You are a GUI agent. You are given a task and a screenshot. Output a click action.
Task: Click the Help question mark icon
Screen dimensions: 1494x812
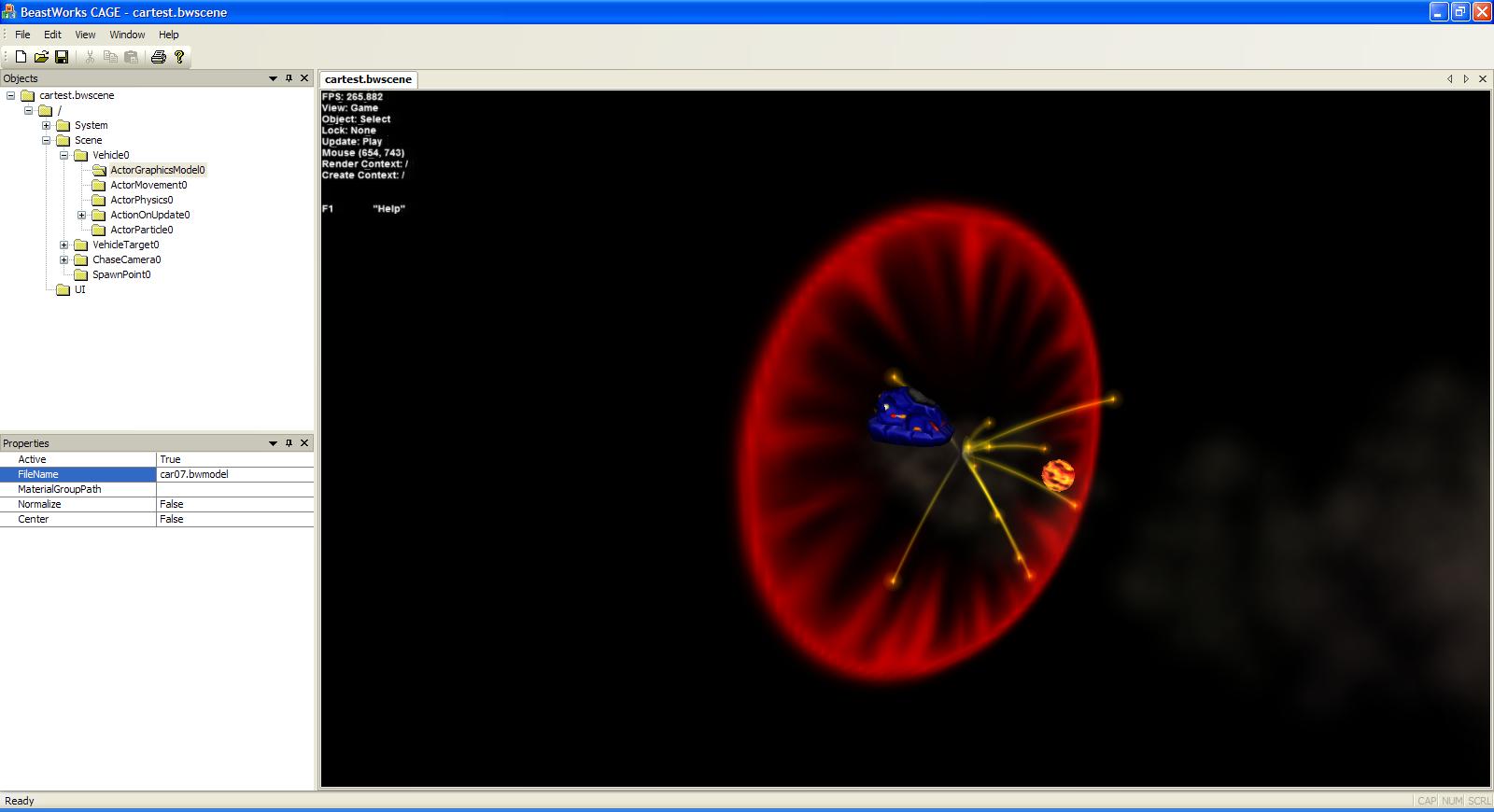pos(179,57)
